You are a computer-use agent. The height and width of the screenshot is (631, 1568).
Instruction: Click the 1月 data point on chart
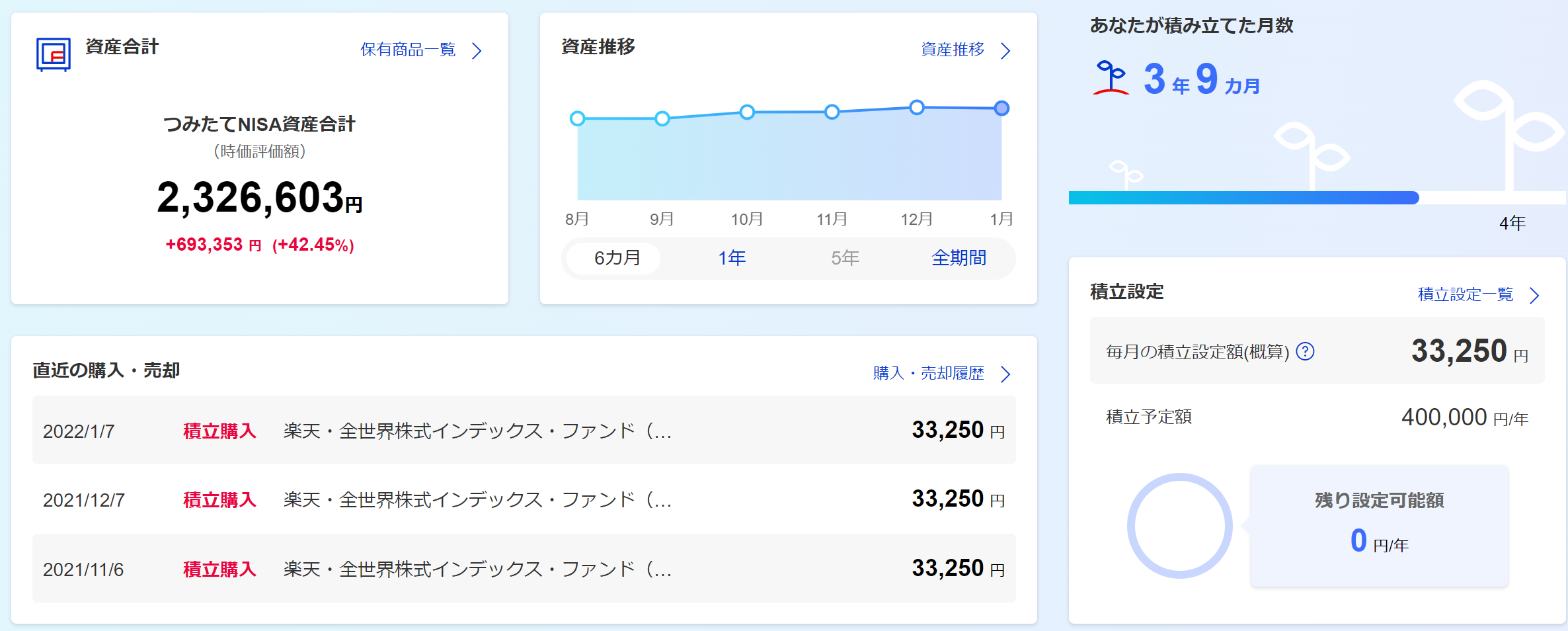(x=1001, y=108)
